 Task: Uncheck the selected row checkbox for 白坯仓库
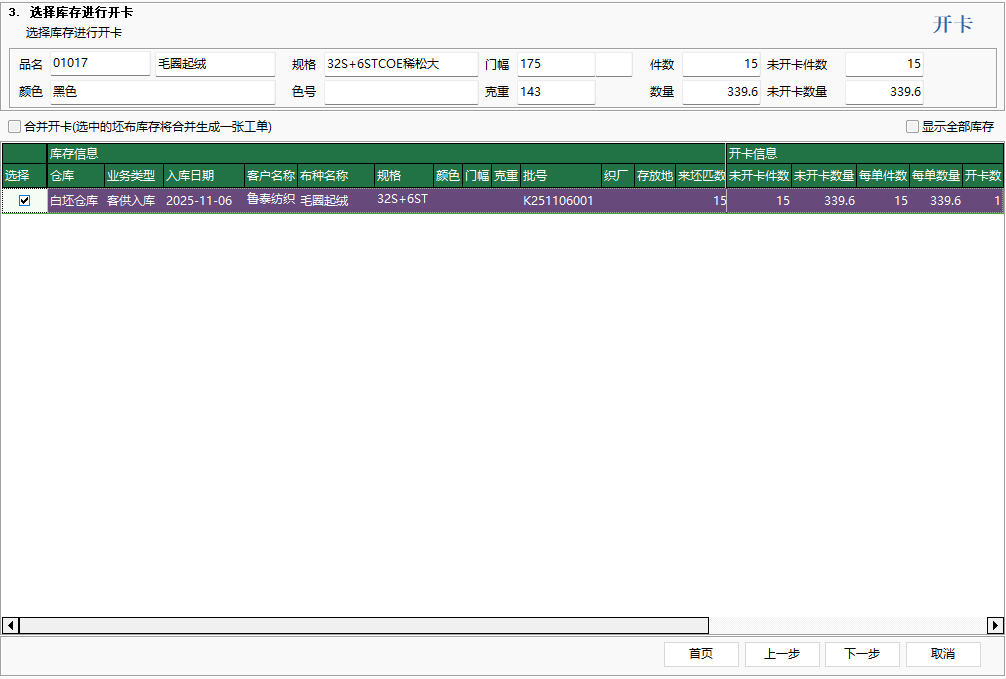(24, 200)
